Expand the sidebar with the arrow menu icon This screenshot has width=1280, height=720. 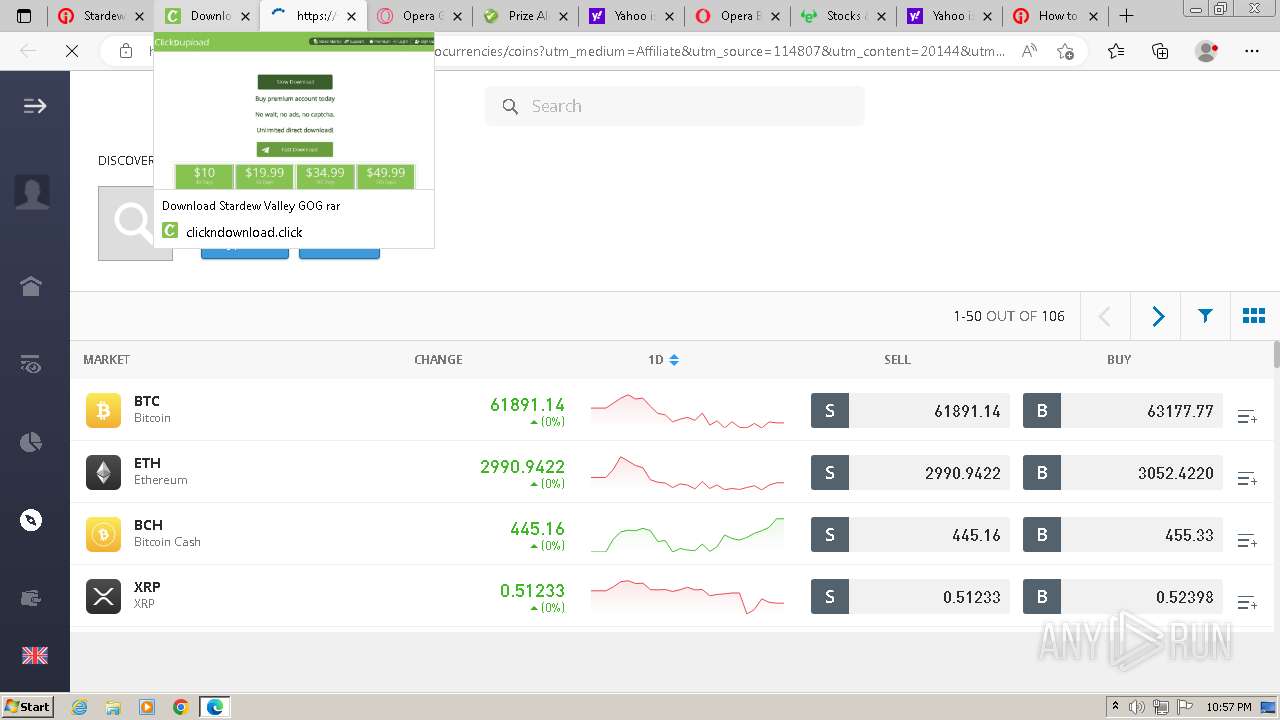(35, 106)
